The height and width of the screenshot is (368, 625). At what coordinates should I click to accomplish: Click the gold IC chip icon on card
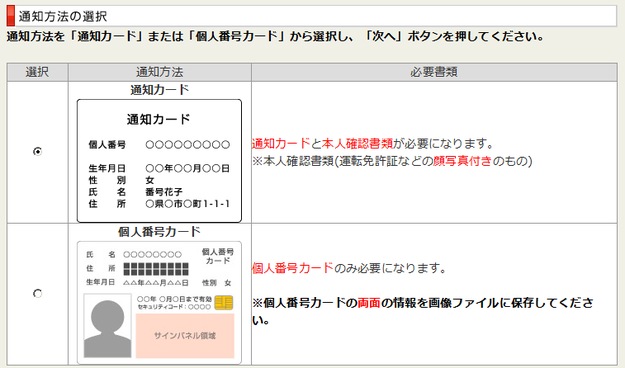click(x=224, y=303)
